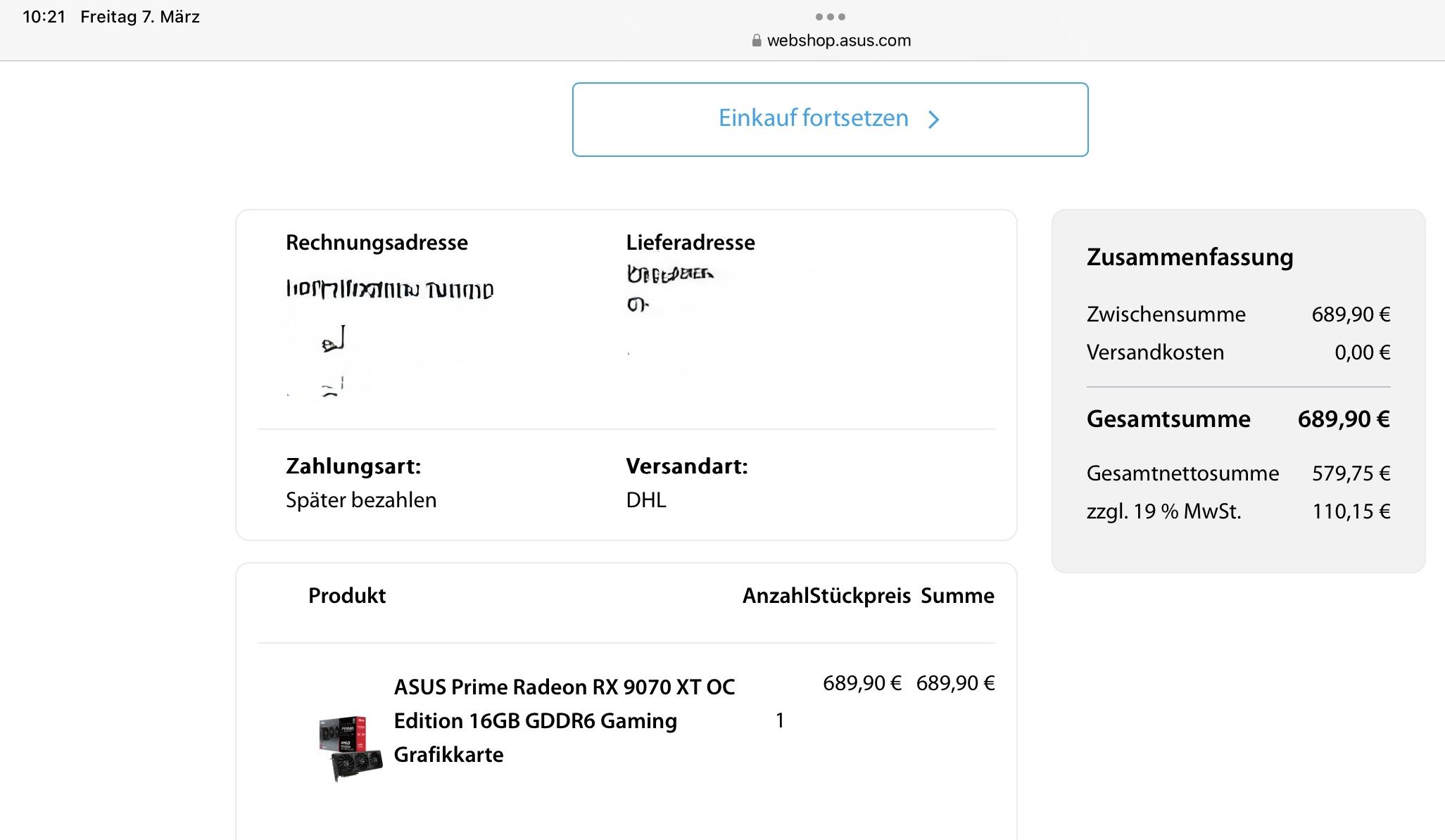Click the Zwischensumme label in summary
The height and width of the screenshot is (840, 1445).
coord(1166,314)
